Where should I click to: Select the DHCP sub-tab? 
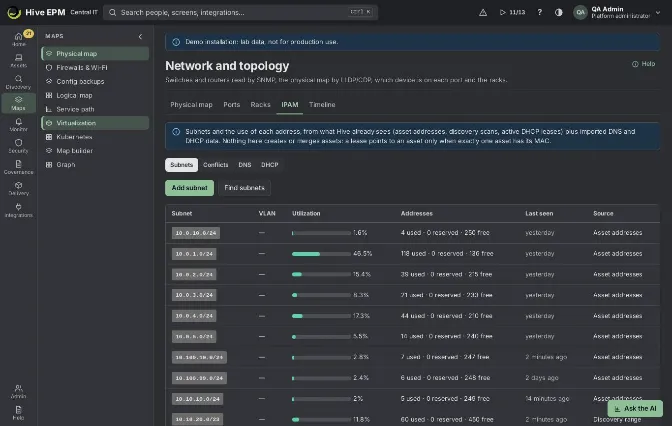click(270, 165)
